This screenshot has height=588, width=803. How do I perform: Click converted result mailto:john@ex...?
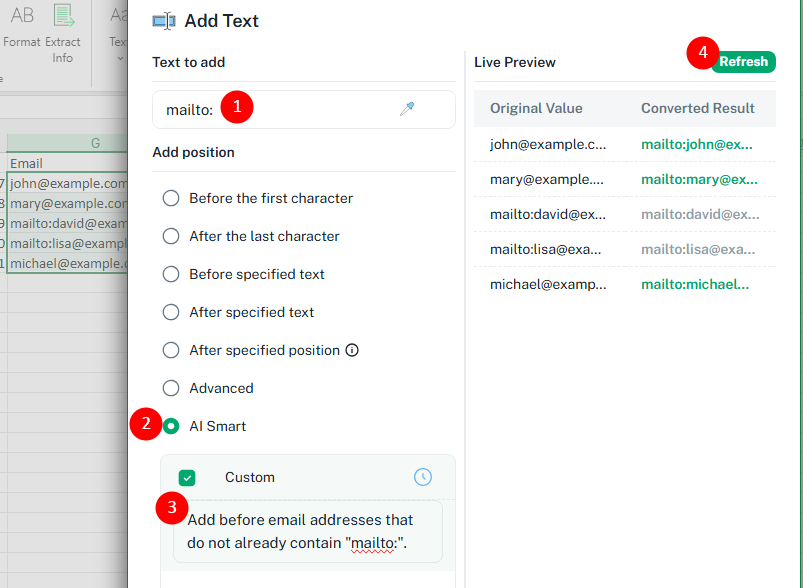click(697, 144)
